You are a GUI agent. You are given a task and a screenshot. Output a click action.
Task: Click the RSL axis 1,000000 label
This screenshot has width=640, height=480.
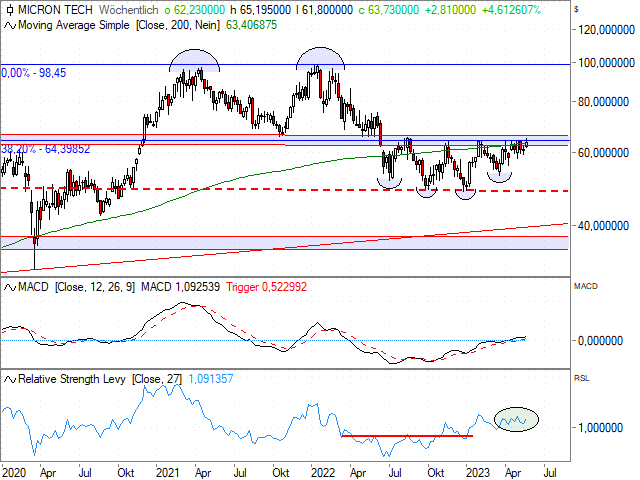tap(600, 428)
